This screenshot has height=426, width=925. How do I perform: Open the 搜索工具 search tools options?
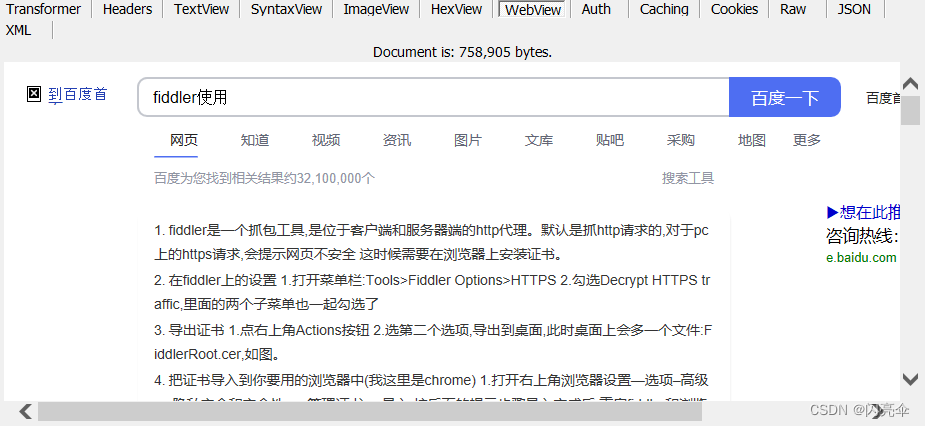pos(687,178)
